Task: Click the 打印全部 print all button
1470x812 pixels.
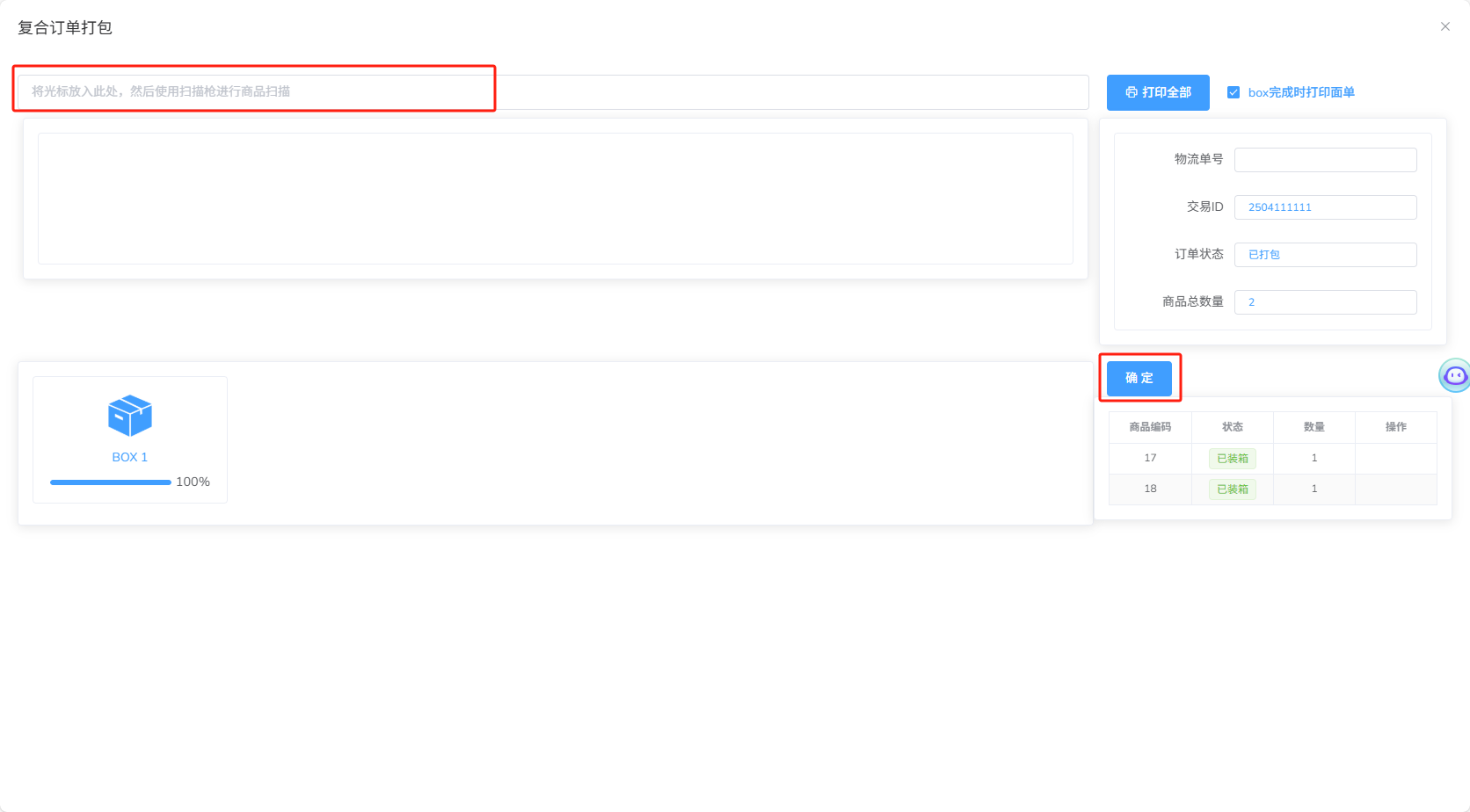Action: click(1158, 92)
